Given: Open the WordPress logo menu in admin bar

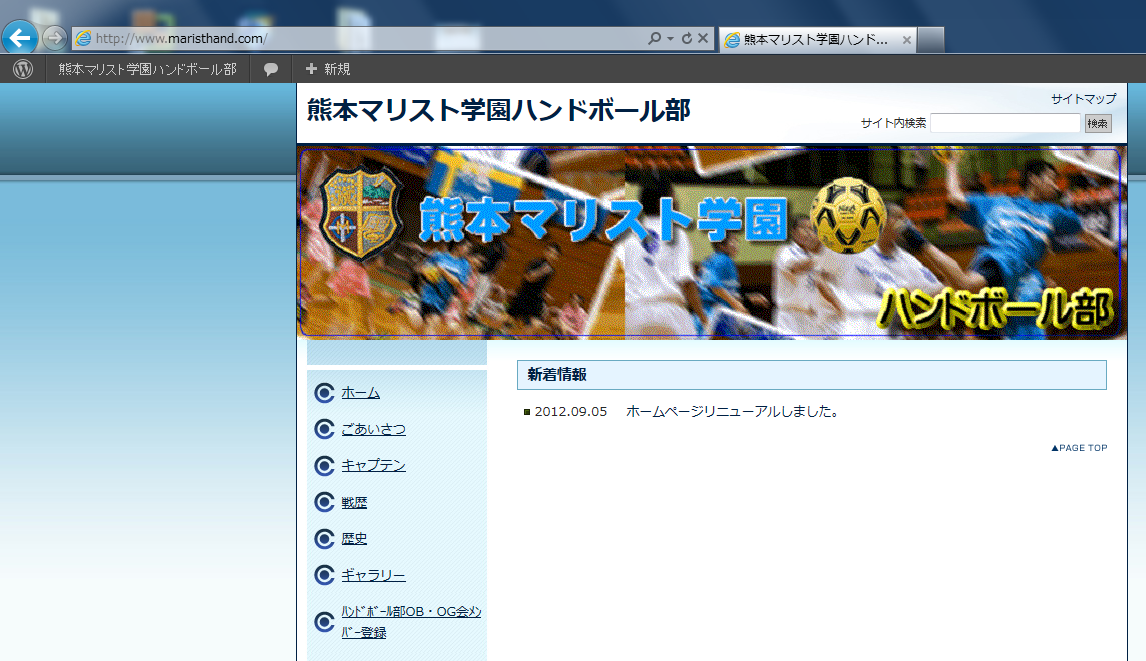Looking at the screenshot, I should coord(23,69).
